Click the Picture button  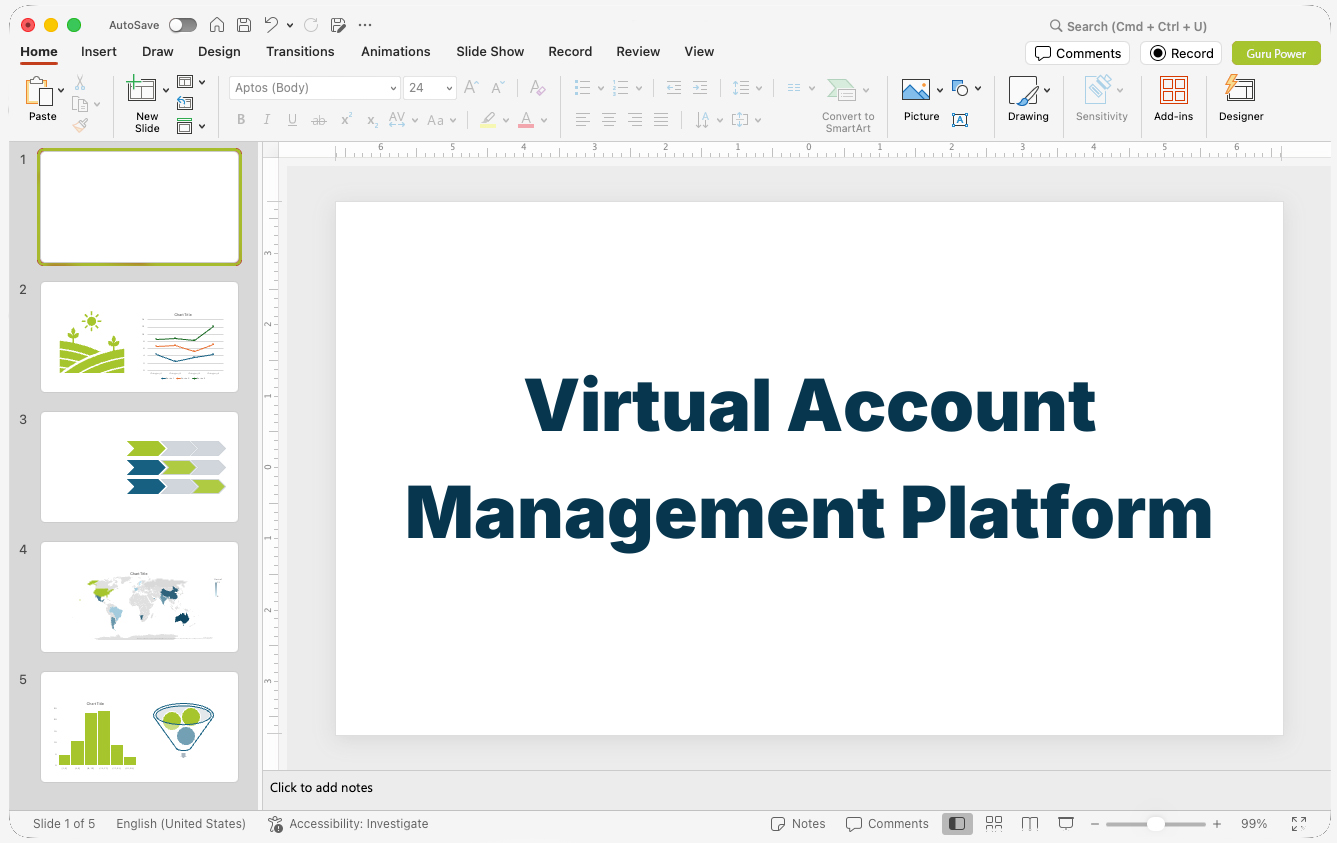pos(921,100)
